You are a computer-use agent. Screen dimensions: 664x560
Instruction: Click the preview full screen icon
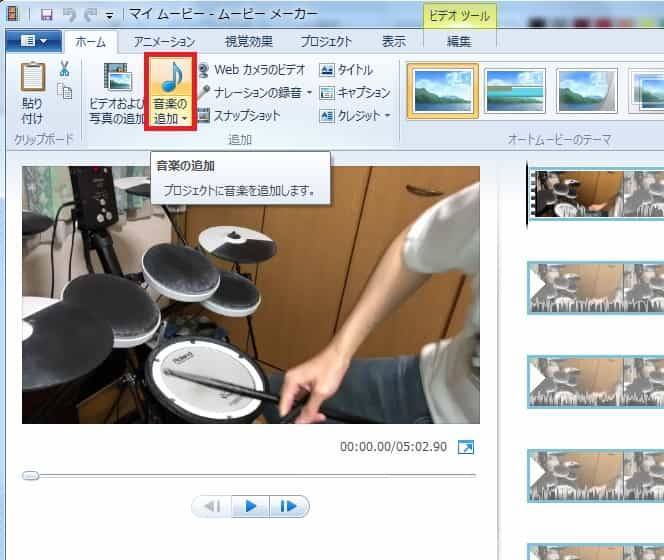pos(466,447)
